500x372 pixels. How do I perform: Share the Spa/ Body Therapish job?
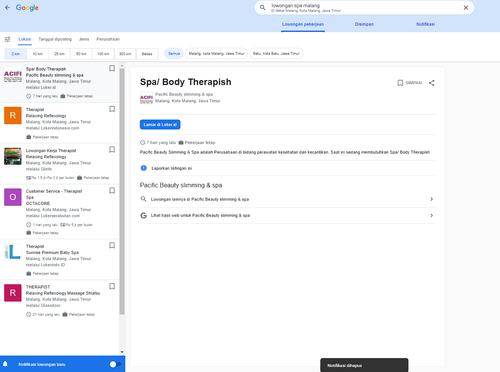[x=432, y=83]
